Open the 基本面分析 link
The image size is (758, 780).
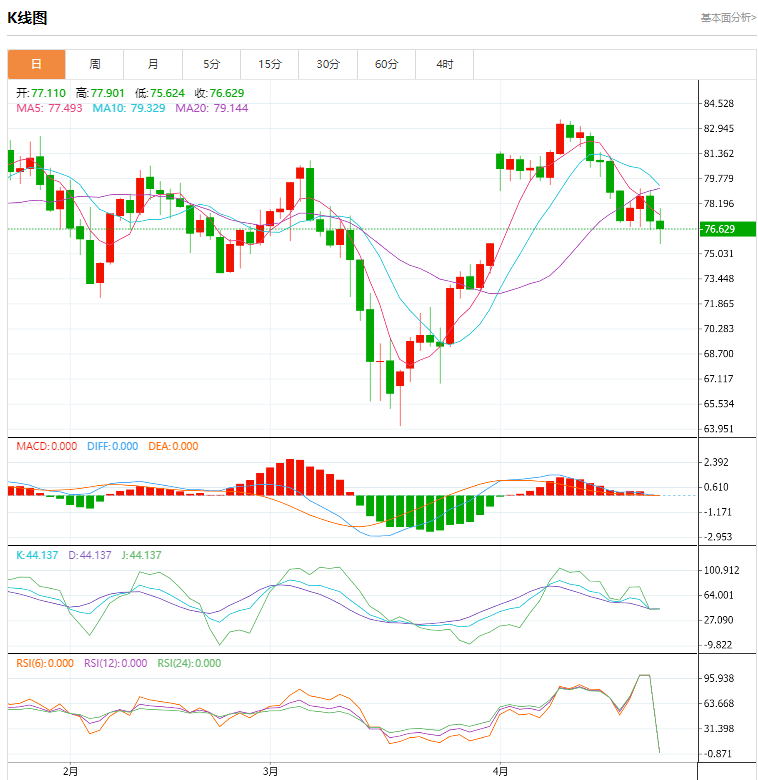[x=728, y=17]
